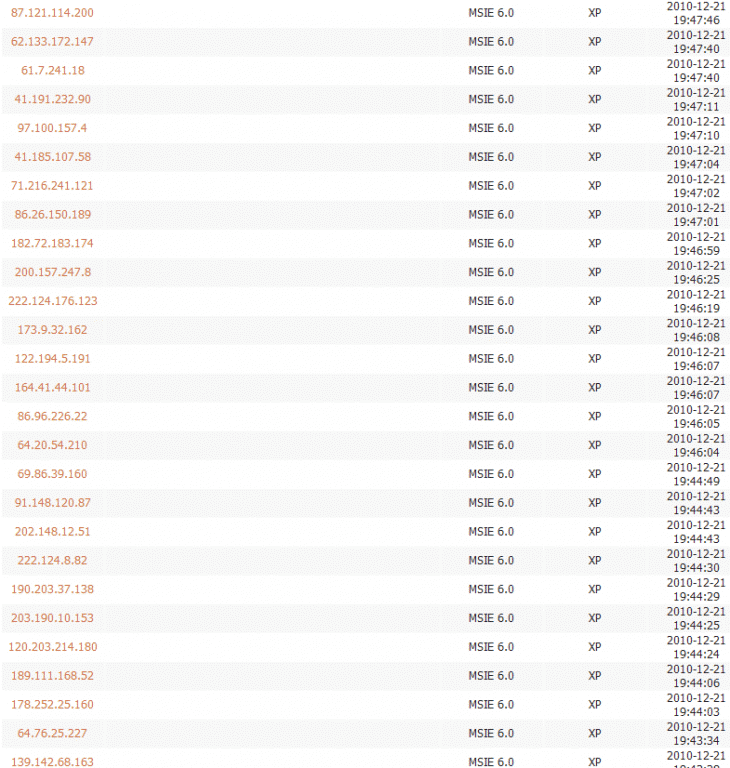Screen dimensions: 730x768
Task: Open the 87.121.114.200 IP address link
Action: (x=52, y=13)
